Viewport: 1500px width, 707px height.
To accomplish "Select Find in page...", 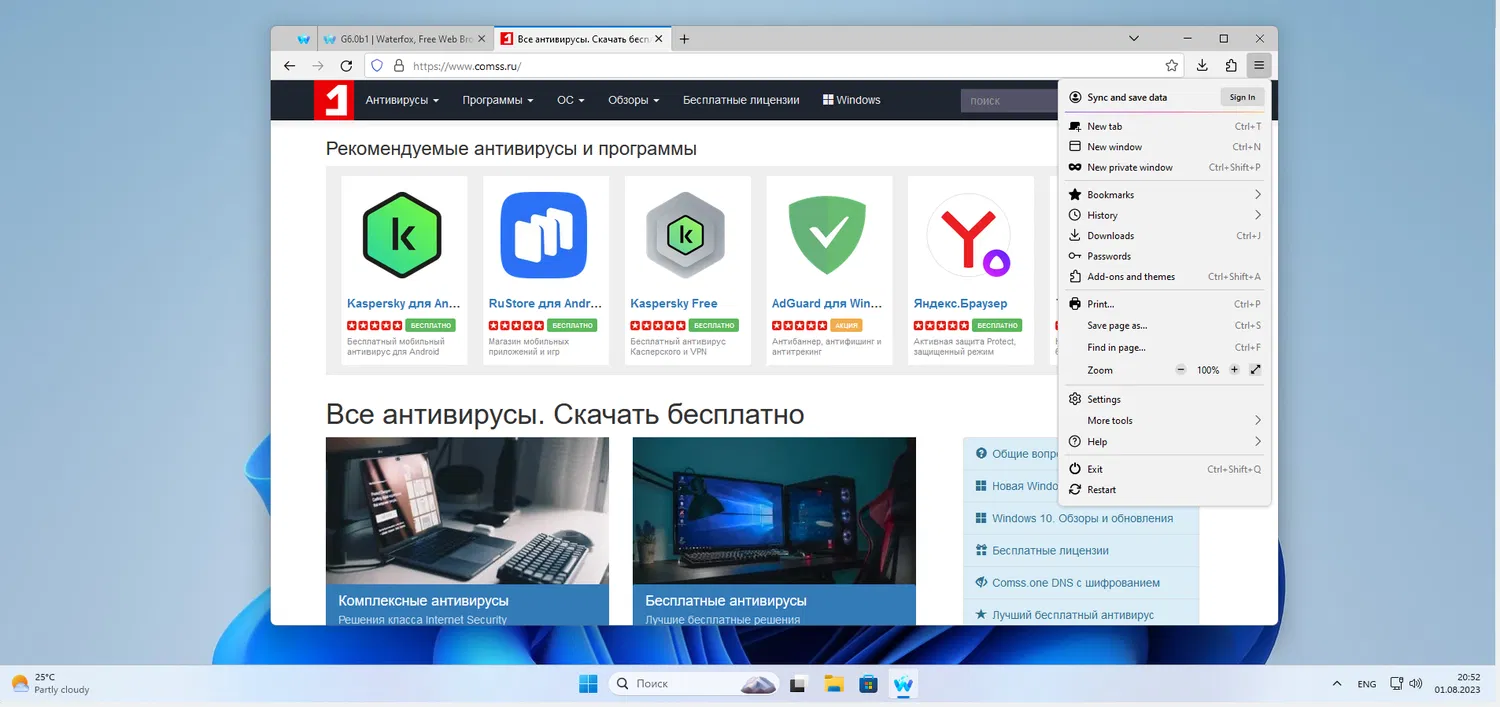I will click(1164, 348).
